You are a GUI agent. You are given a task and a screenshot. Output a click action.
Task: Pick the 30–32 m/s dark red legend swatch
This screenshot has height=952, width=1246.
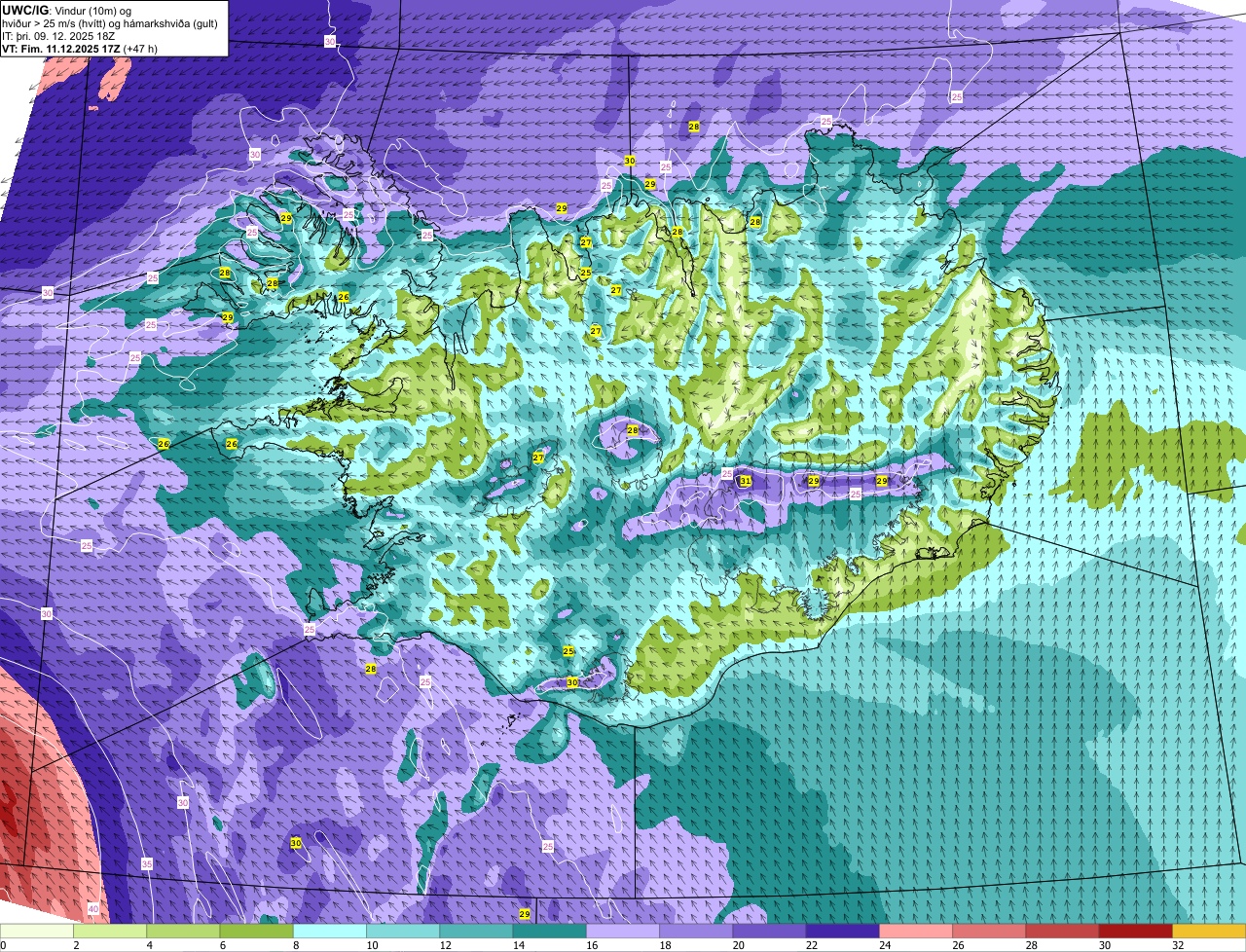tap(1136, 932)
